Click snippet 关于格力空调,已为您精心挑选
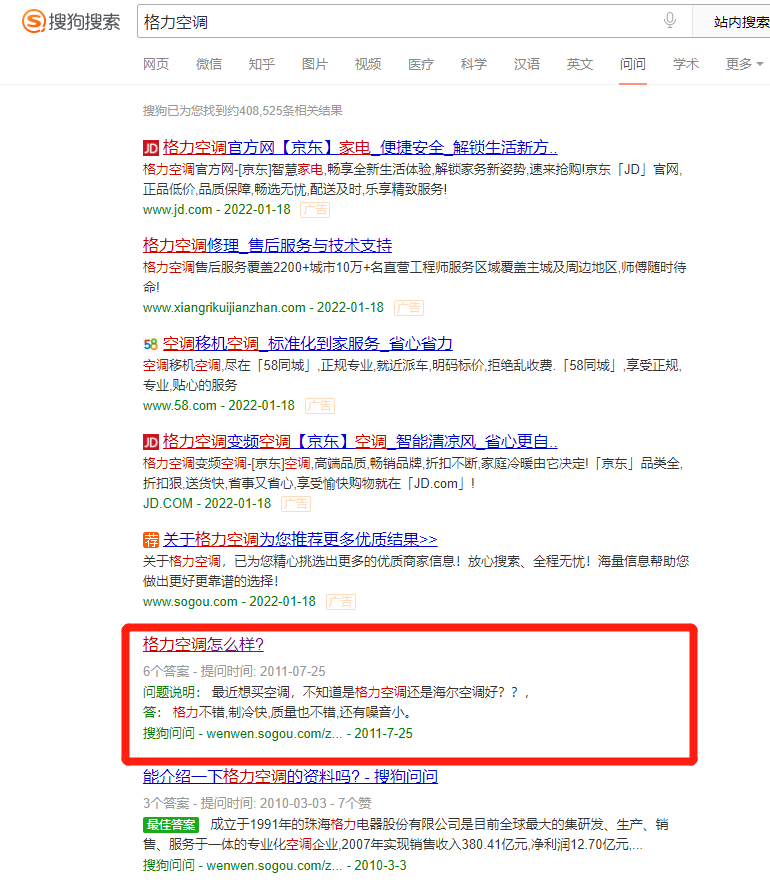 416,571
